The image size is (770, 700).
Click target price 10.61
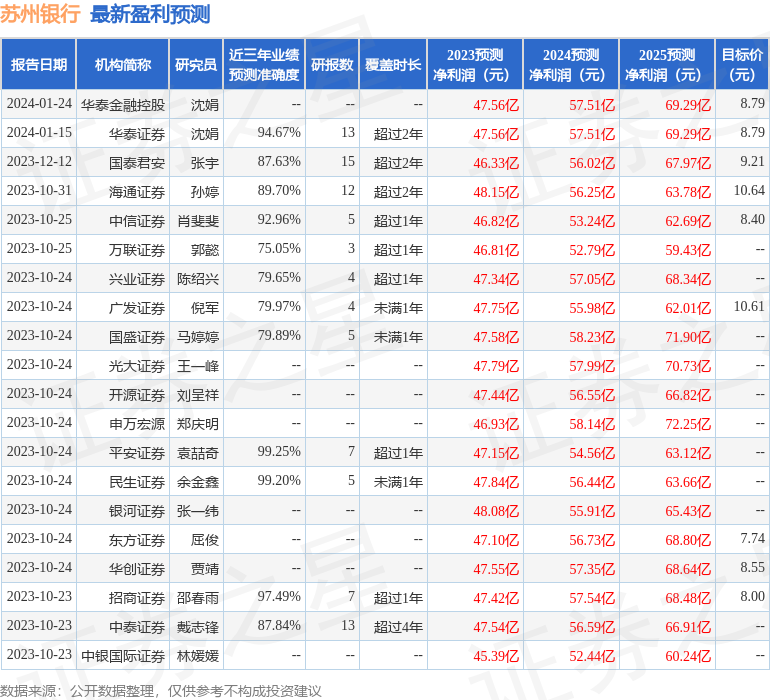pyautogui.click(x=749, y=307)
